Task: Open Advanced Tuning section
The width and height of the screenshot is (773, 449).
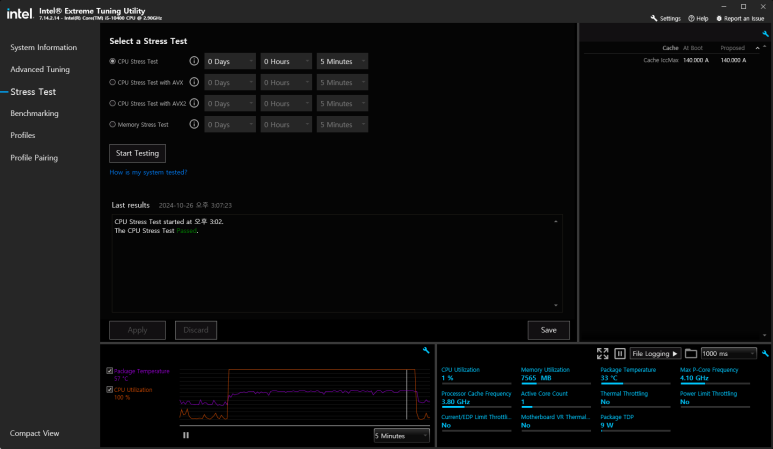Action: coord(40,69)
